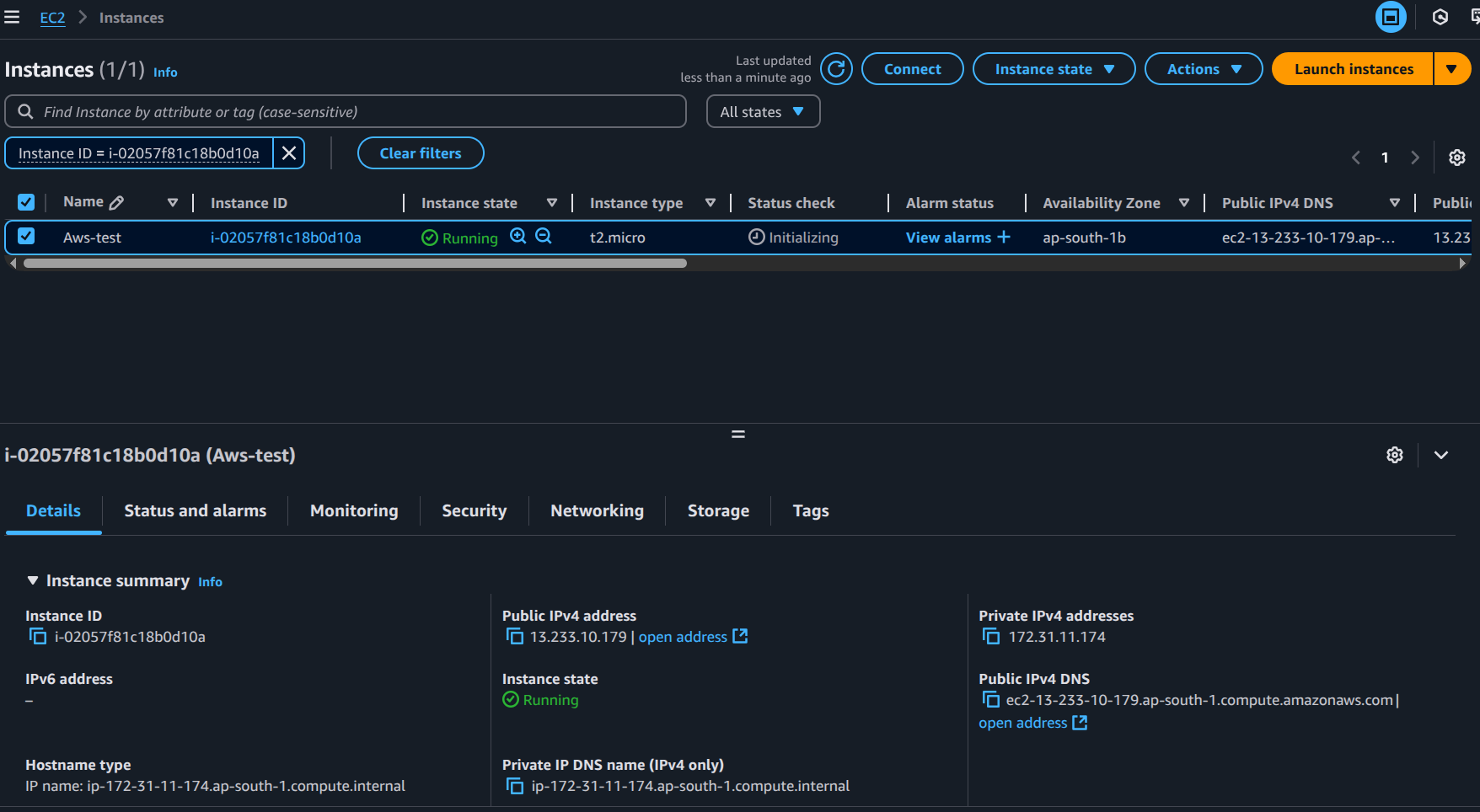Click ap-south-1b availability zone cell
Screen dimensions: 1480x812
pyautogui.click(x=1084, y=238)
